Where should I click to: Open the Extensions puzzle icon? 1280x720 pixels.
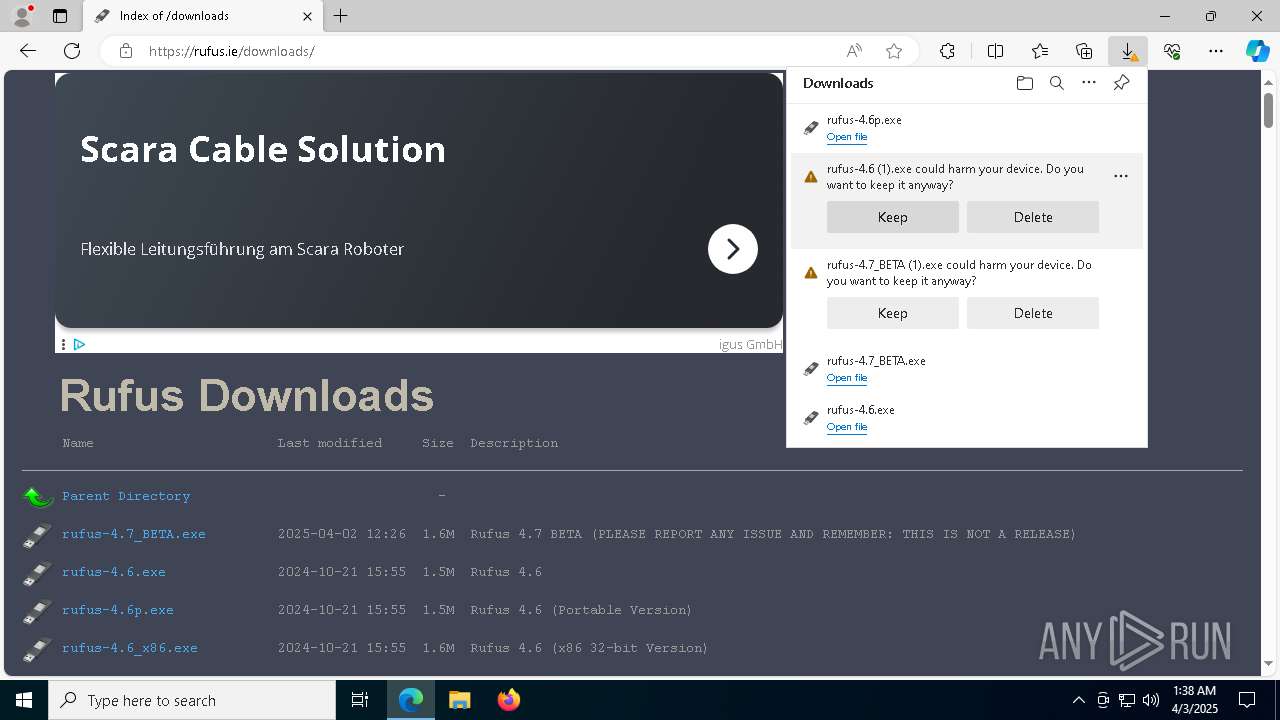(x=947, y=51)
